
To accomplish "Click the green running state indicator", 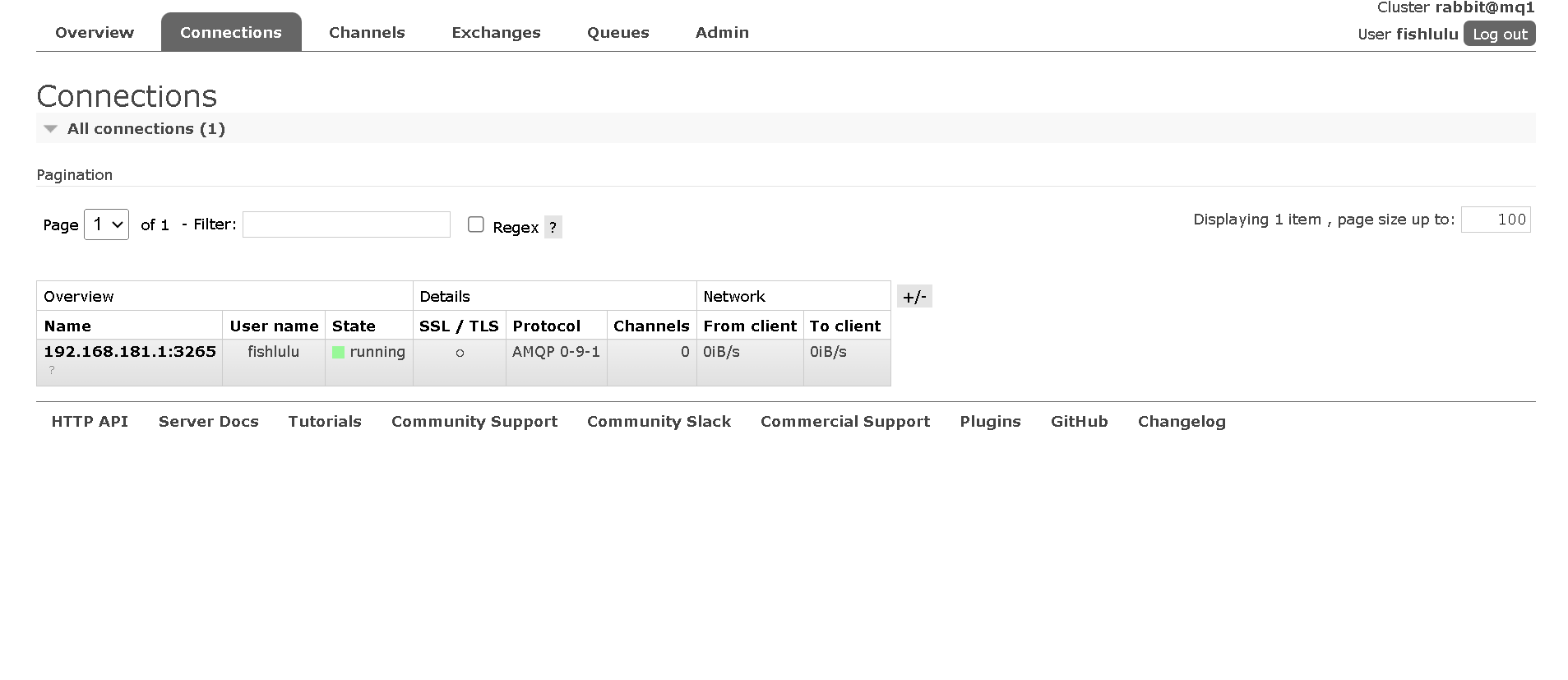I will (338, 352).
